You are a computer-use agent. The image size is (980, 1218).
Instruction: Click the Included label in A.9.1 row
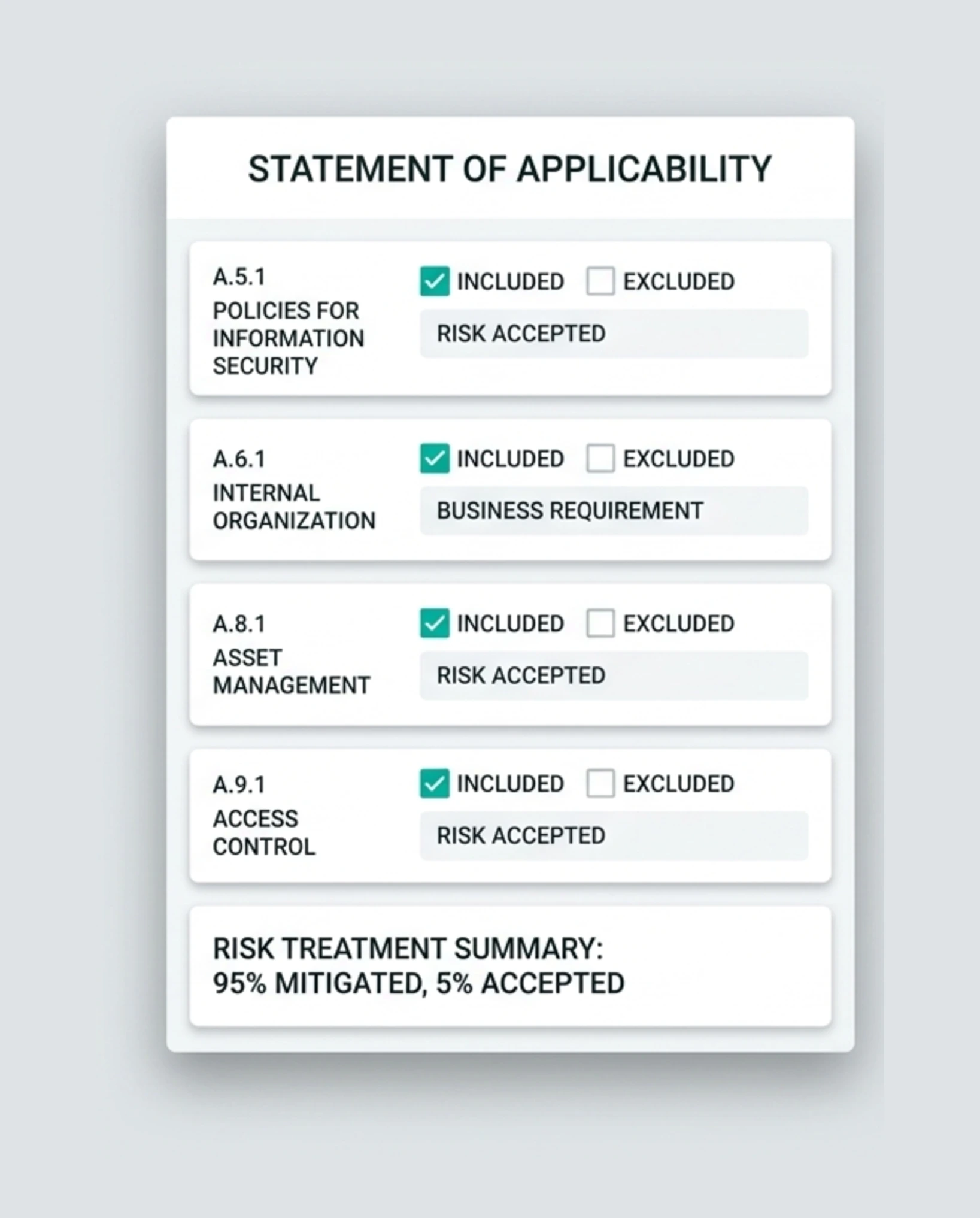coord(511,784)
